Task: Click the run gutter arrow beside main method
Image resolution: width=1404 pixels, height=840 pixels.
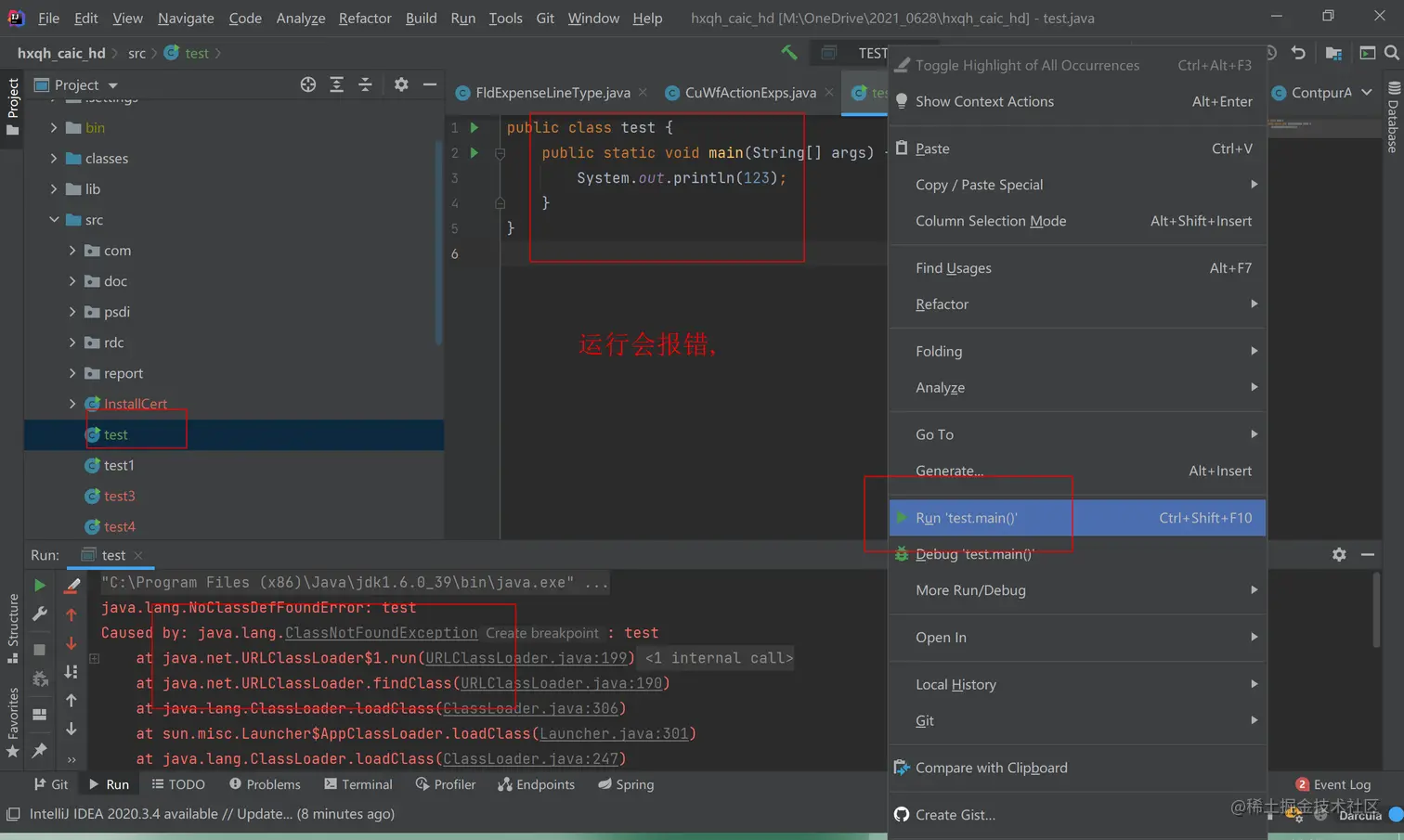Action: coord(474,152)
